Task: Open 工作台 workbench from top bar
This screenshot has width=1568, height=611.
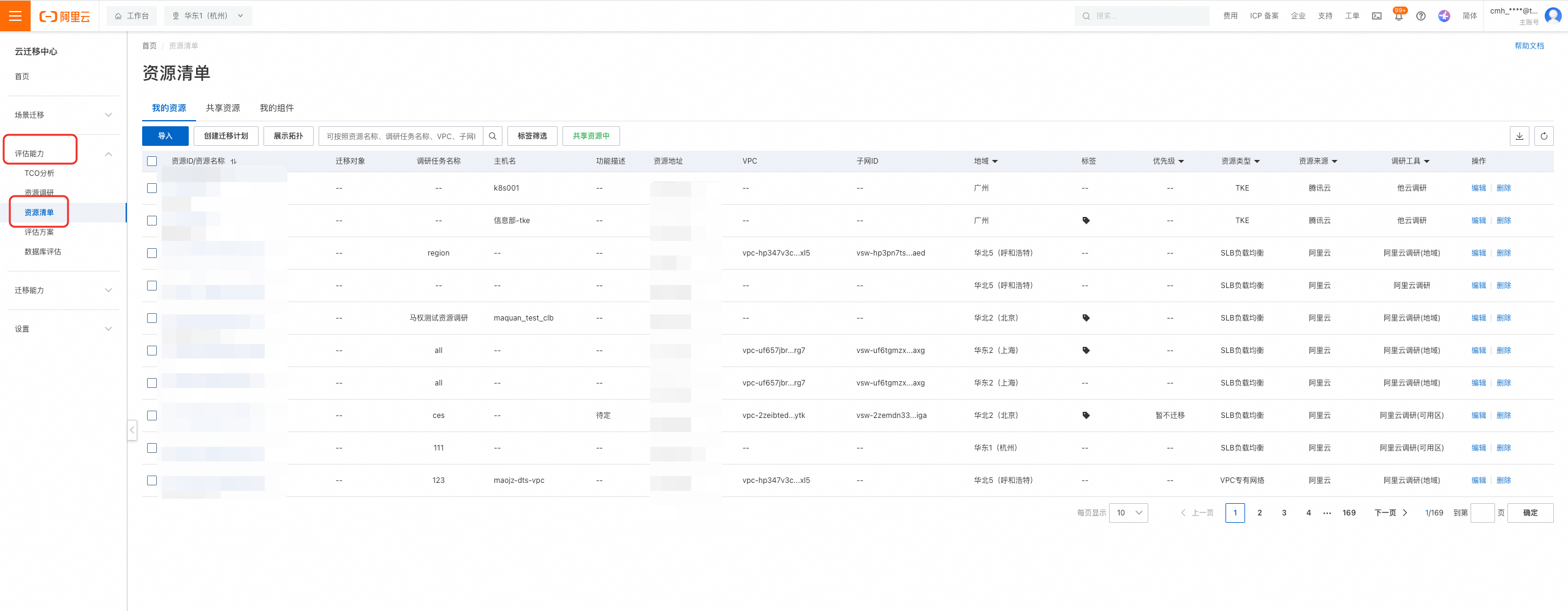Action: [132, 16]
